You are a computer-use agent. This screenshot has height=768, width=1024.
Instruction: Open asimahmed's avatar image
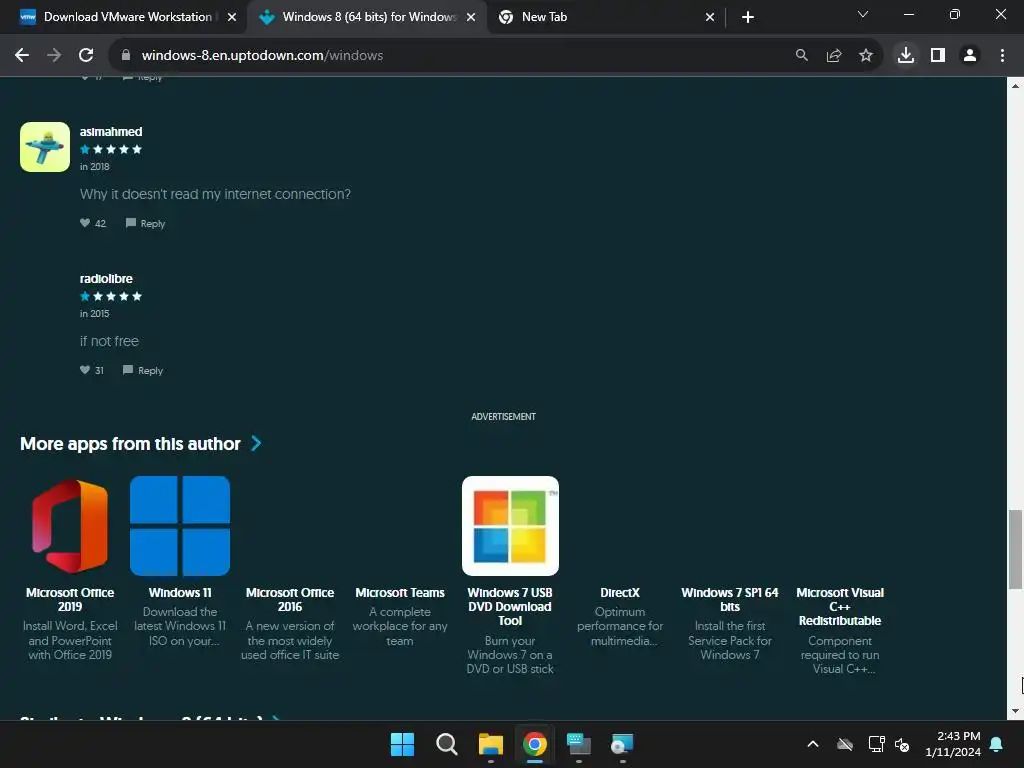45,147
